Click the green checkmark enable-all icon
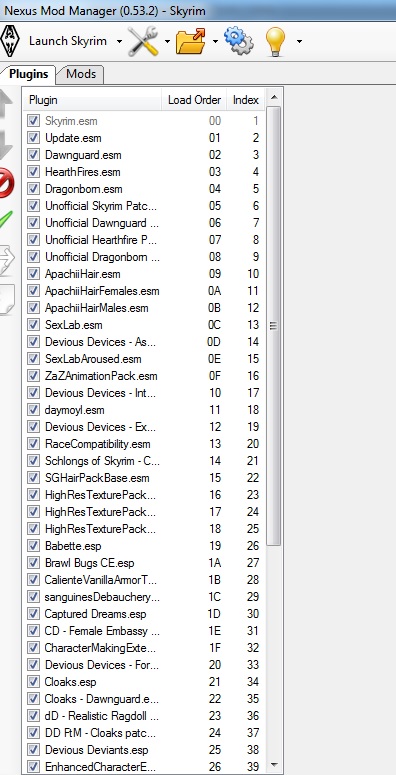The width and height of the screenshot is (396, 775). point(6,219)
